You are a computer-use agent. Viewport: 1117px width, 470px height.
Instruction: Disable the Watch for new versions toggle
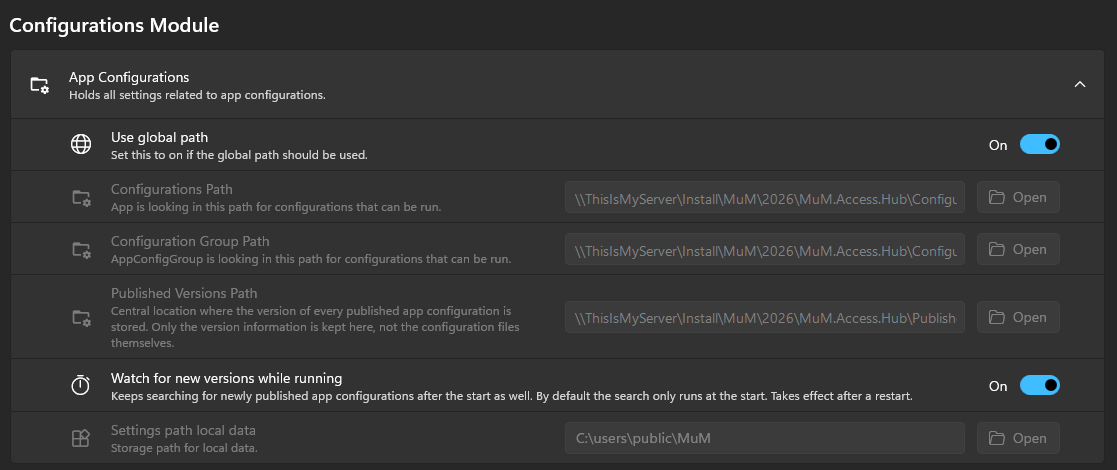(x=1039, y=385)
